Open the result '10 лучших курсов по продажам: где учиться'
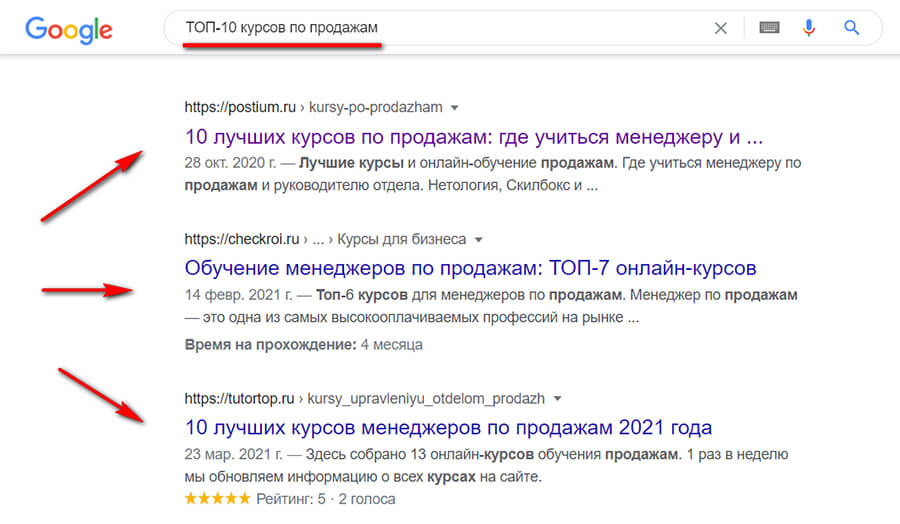900x524 pixels. coord(474,136)
